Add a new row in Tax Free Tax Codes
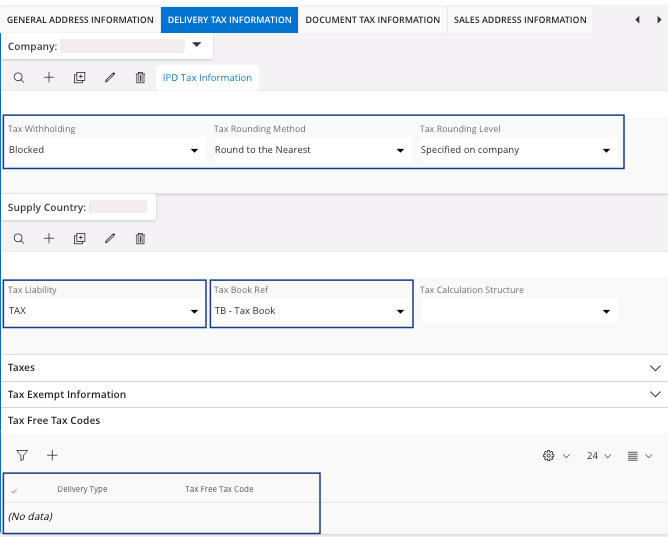668x537 pixels. pyautogui.click(x=52, y=455)
